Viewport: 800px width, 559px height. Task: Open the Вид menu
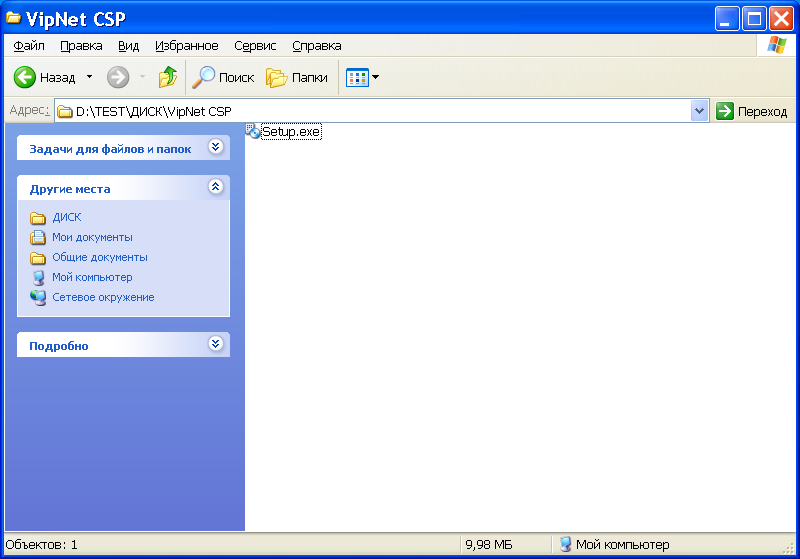click(129, 46)
